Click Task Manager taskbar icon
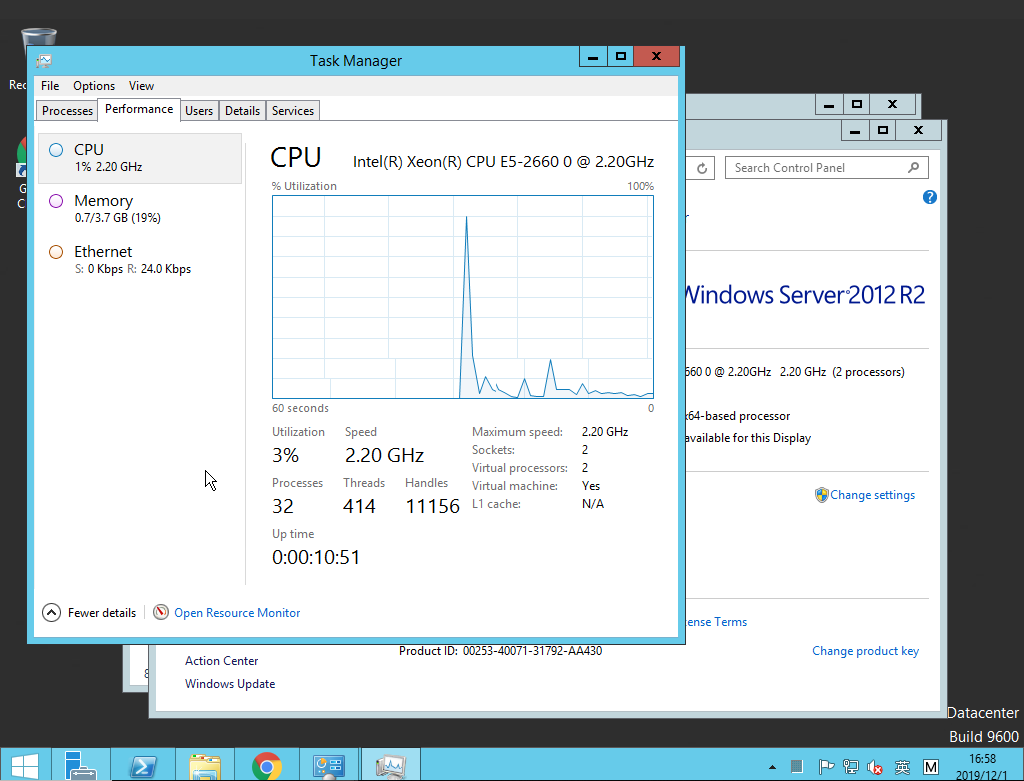This screenshot has height=781, width=1024. [x=391, y=765]
